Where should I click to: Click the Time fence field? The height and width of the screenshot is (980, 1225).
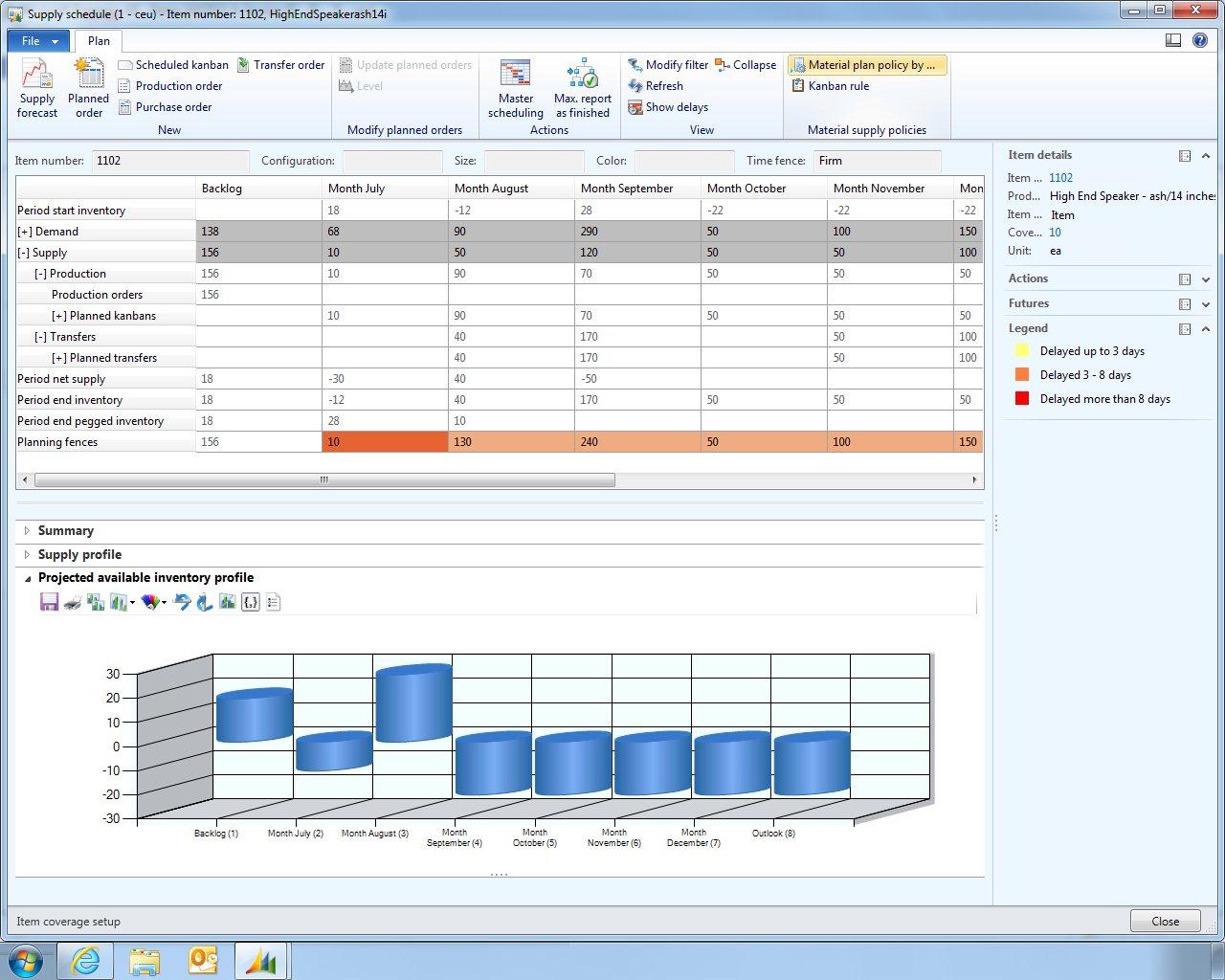878,161
